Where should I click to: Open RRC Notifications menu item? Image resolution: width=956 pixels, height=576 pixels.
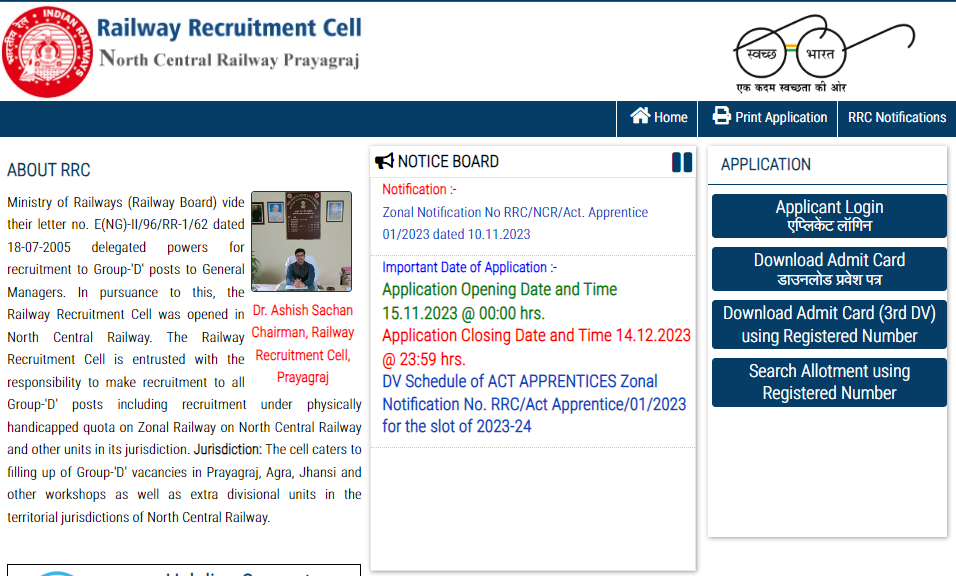[x=896, y=117]
